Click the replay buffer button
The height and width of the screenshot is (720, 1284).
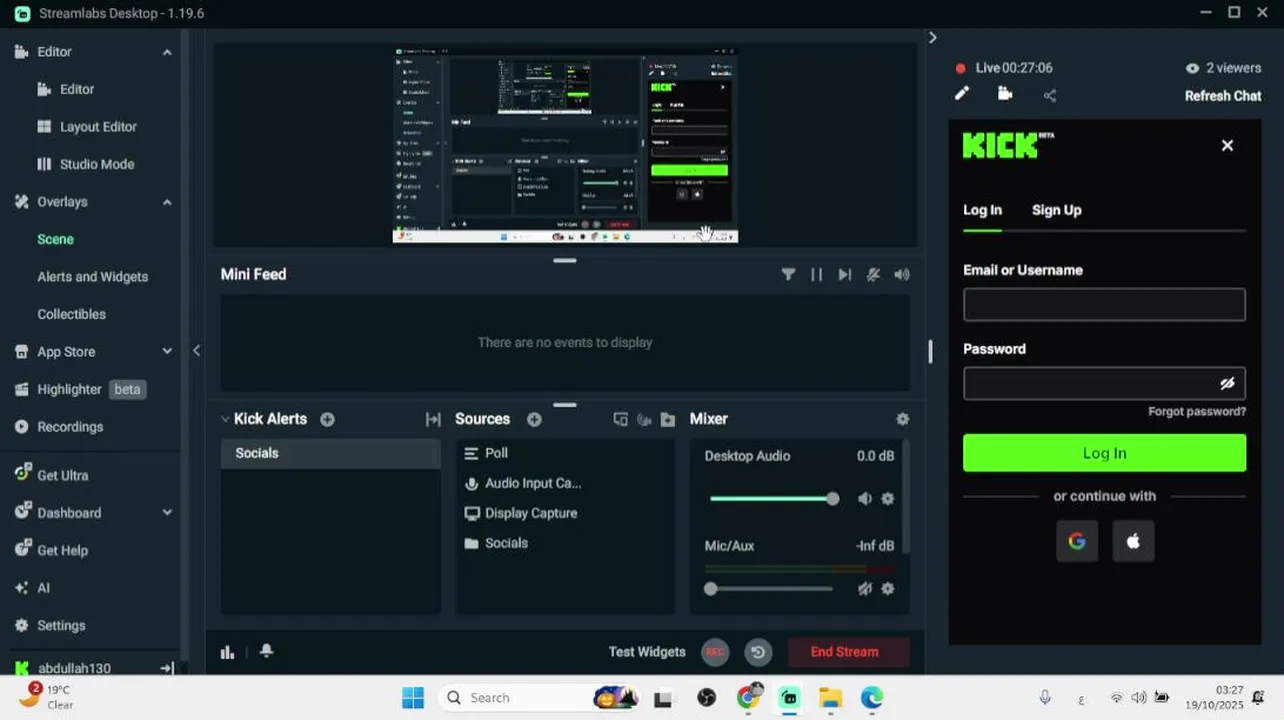[x=758, y=652]
